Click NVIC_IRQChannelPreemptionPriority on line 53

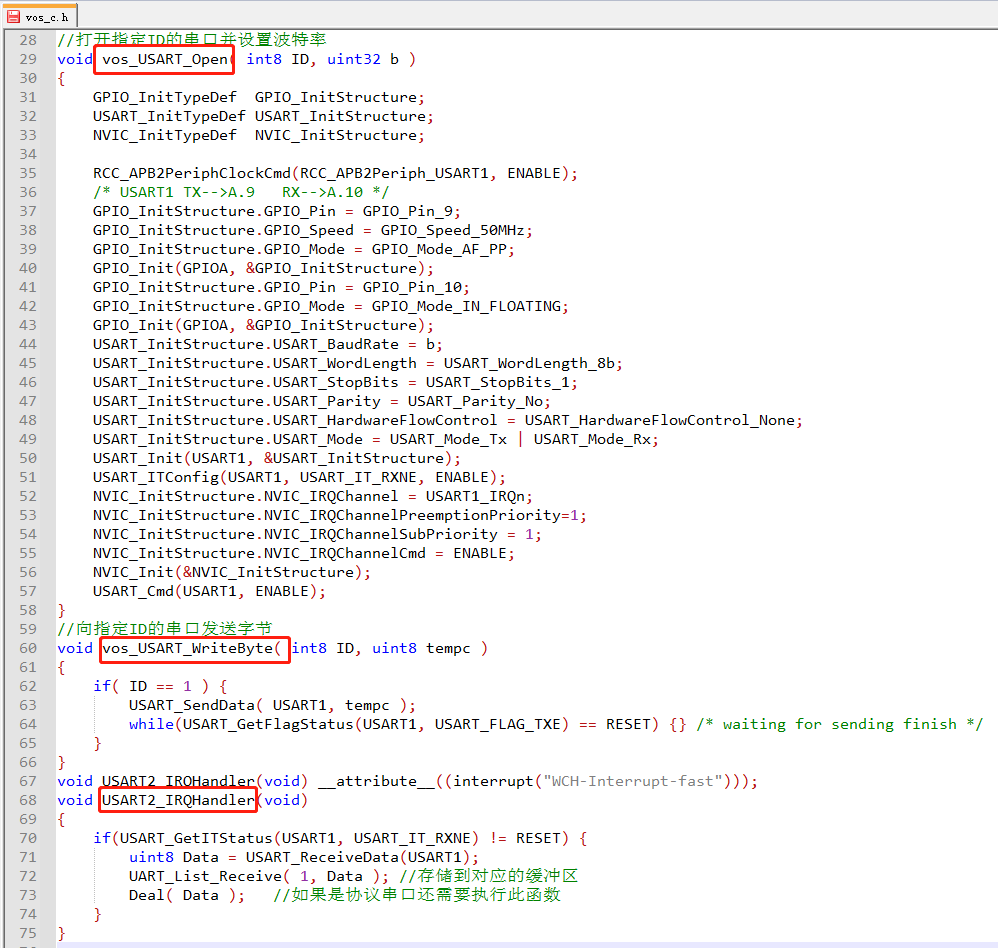(x=412, y=515)
